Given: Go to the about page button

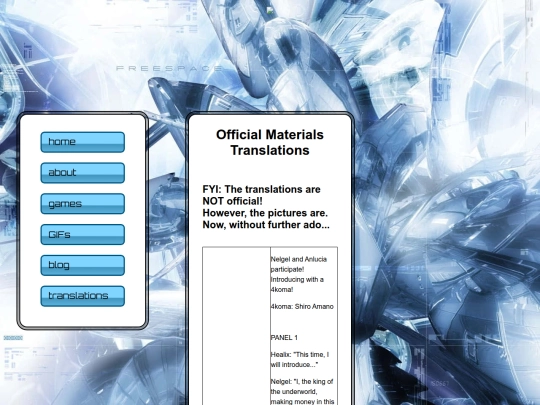Looking at the screenshot, I should pyautogui.click(x=83, y=173).
